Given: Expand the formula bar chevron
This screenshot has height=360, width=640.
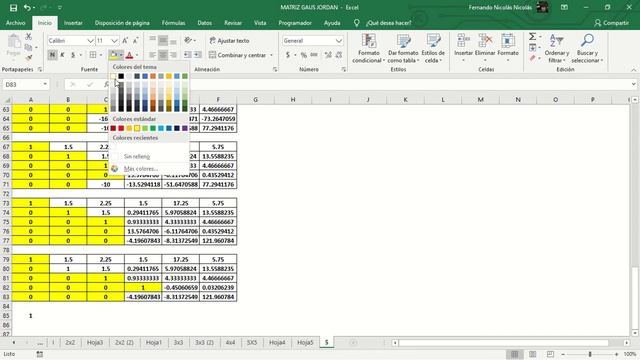Looking at the screenshot, I should [633, 84].
